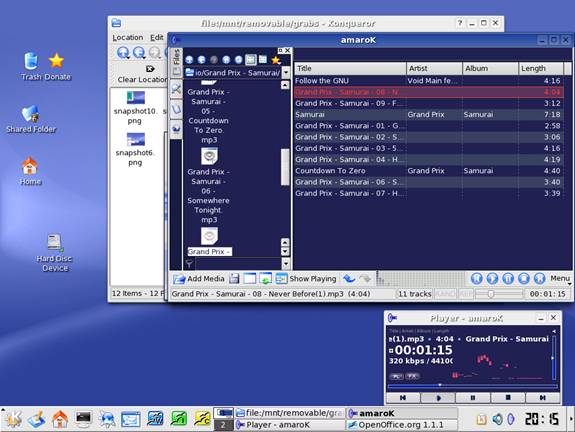Open the bottom sidebar tab below paperclip

coord(176,129)
